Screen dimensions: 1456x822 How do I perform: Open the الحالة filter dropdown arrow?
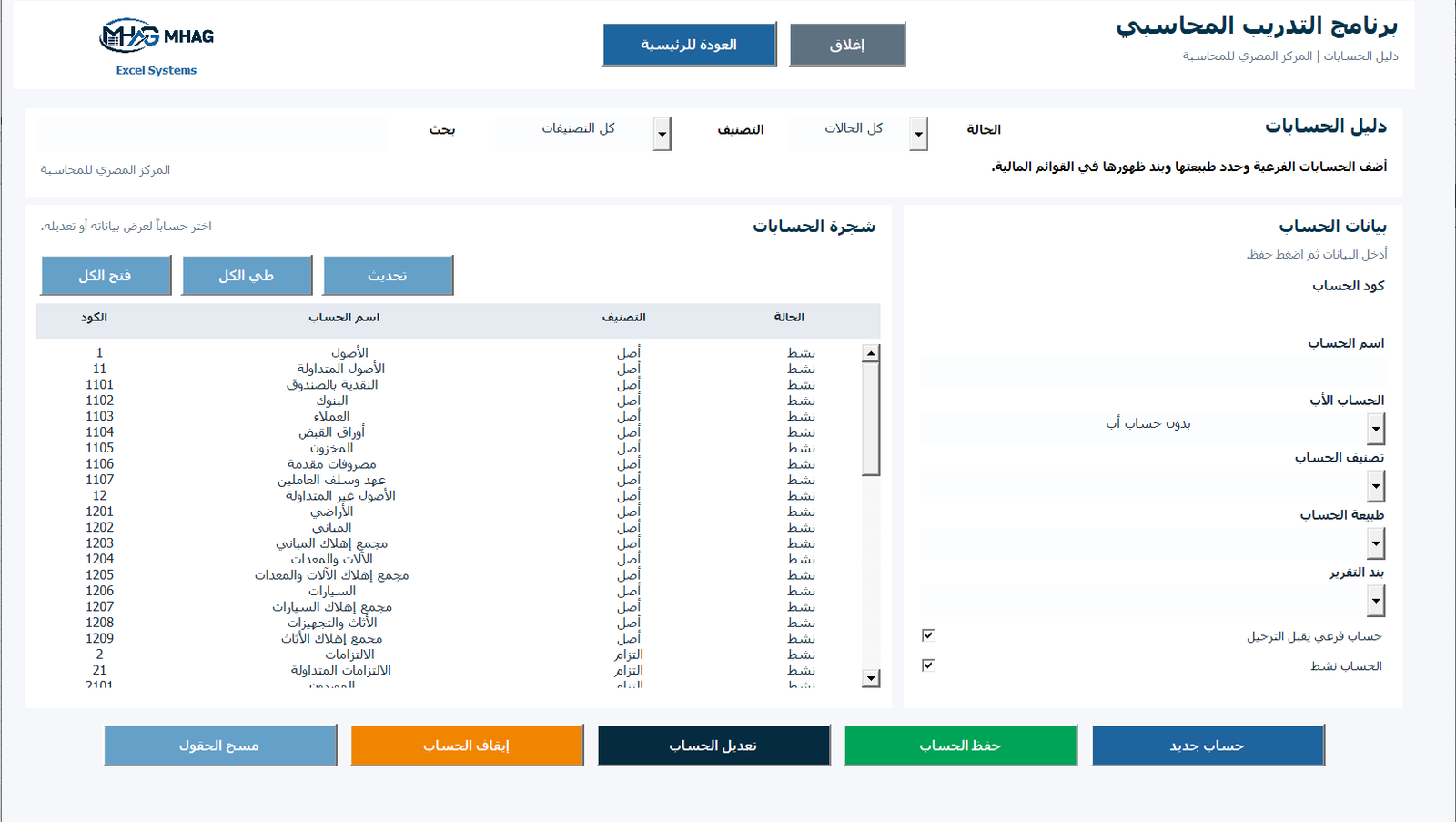[x=919, y=135]
